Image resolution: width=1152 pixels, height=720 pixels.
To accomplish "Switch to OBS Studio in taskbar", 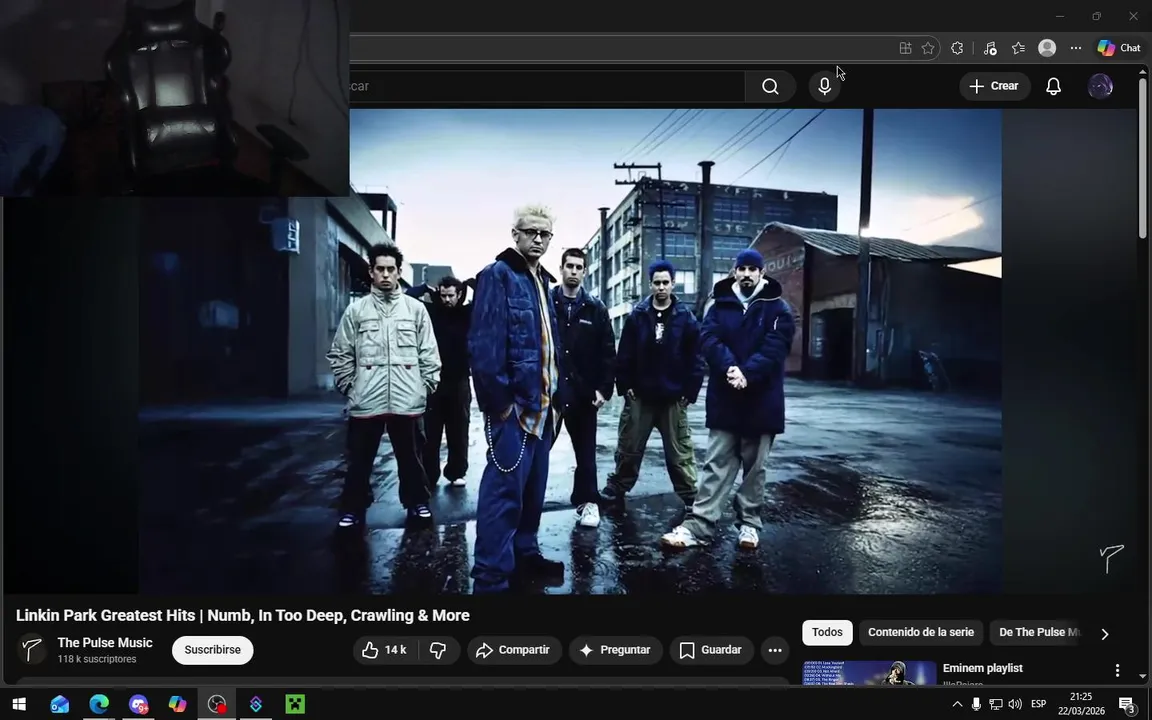I will pos(217,704).
